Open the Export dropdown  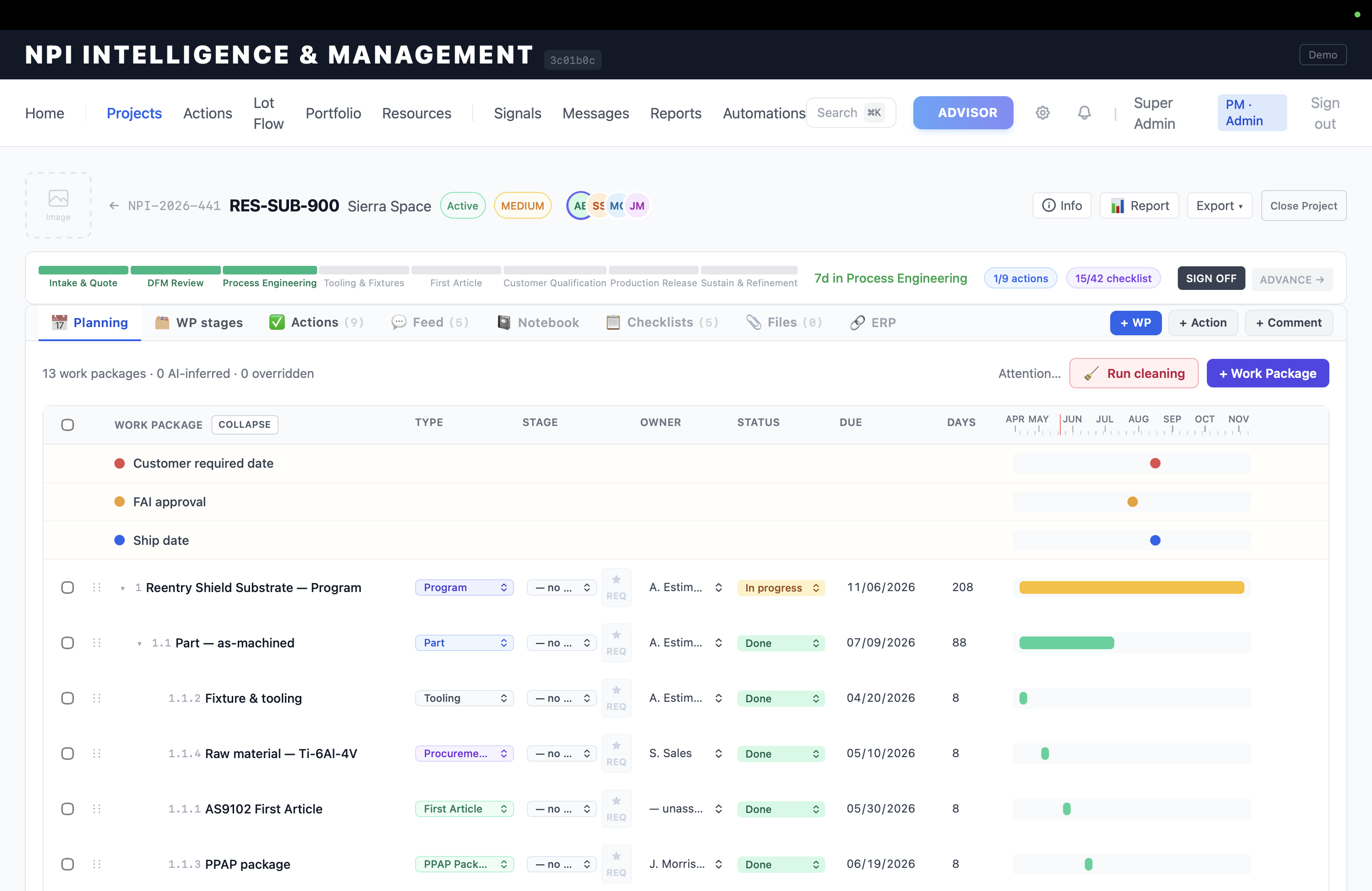[1219, 206]
